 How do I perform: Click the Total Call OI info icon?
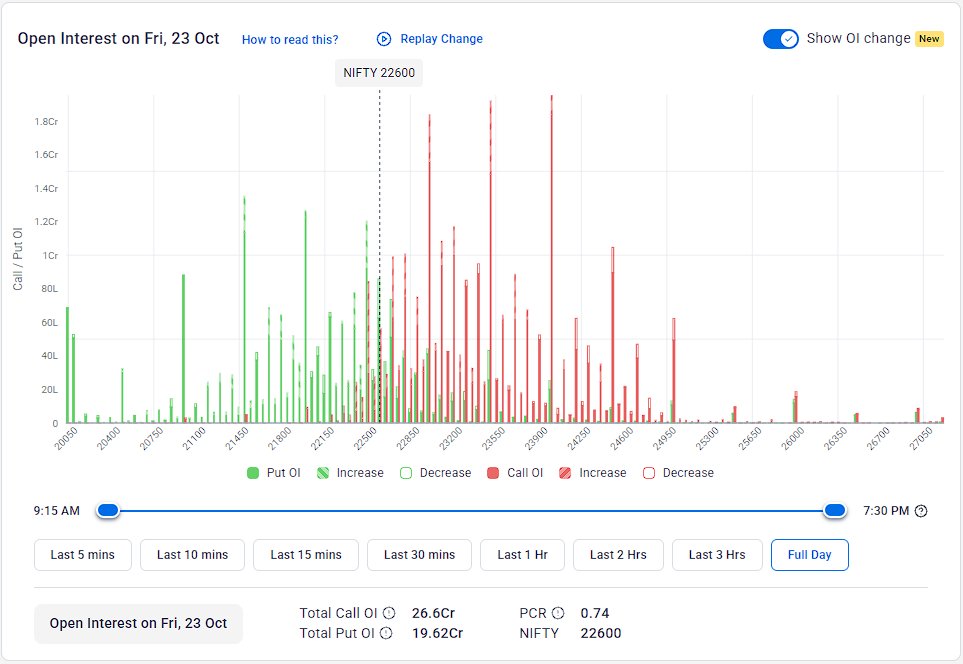tap(389, 613)
